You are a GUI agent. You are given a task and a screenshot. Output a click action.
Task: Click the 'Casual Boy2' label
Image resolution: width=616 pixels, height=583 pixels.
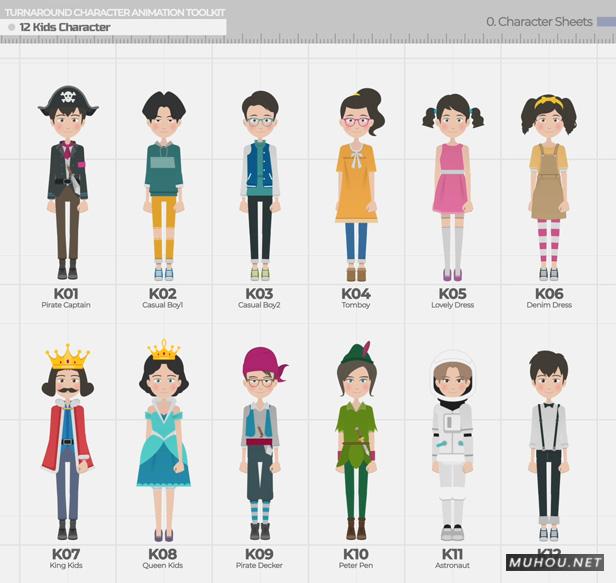(x=259, y=305)
